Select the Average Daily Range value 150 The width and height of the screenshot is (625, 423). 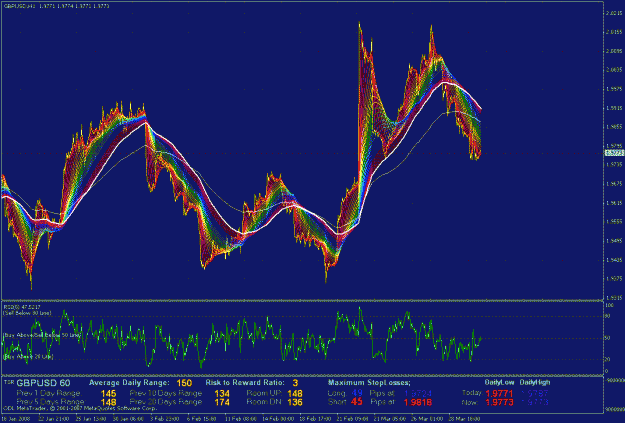[184, 383]
